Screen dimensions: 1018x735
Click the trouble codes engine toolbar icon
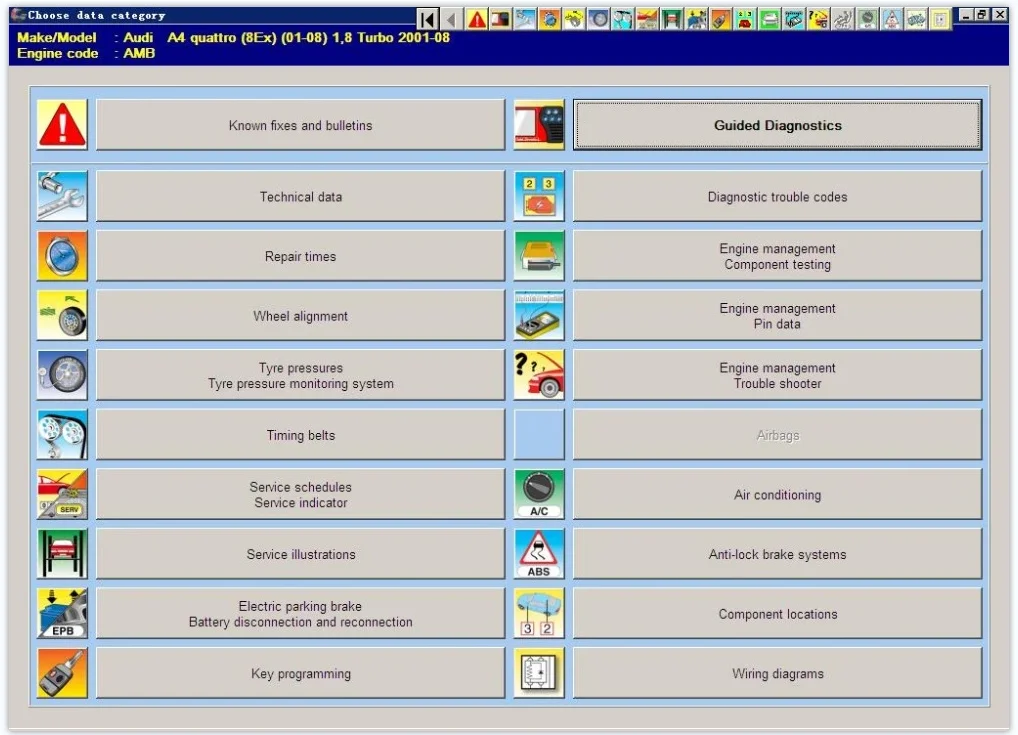click(x=744, y=19)
